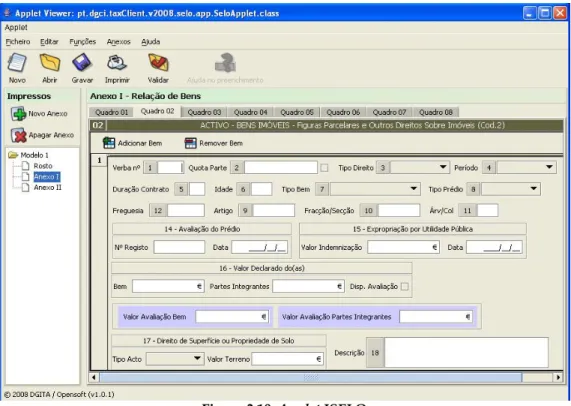571x406 pixels.
Task: Switch to the Quadro 05 tab
Action: tap(297, 113)
